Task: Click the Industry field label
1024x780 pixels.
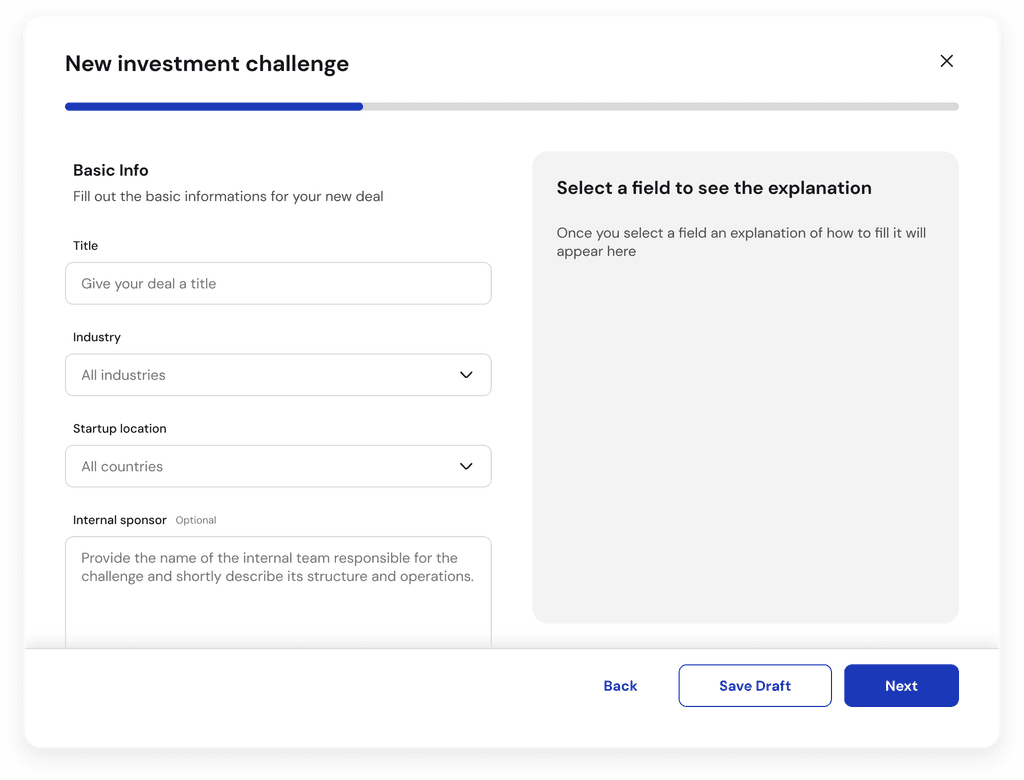Action: tap(97, 337)
